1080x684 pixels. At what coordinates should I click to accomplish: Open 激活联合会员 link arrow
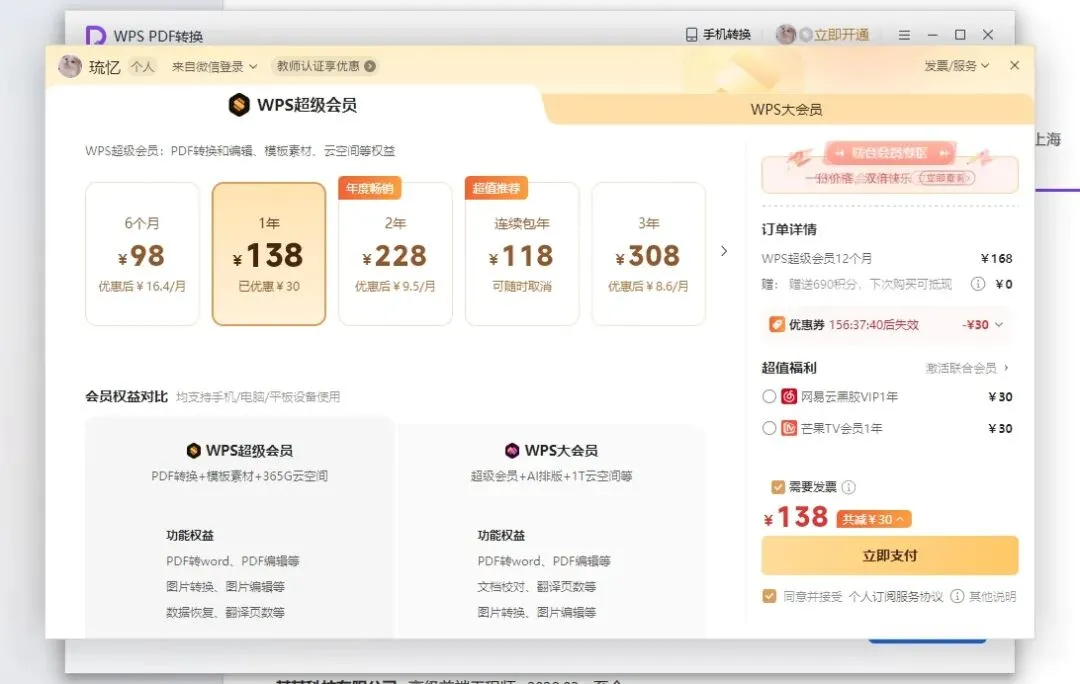tap(1006, 367)
